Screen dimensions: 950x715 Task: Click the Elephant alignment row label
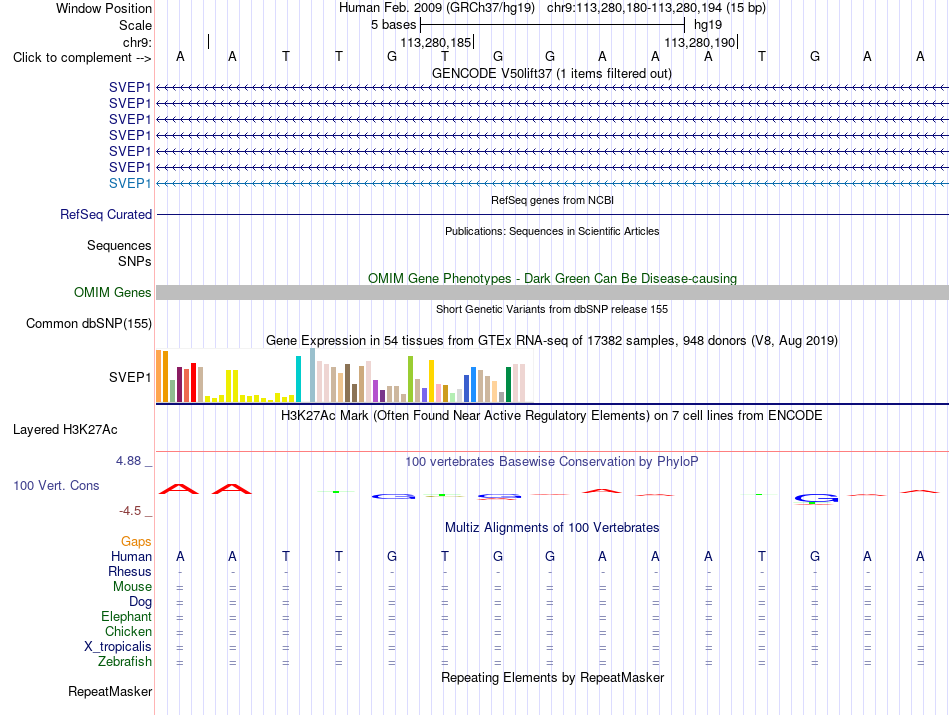126,617
